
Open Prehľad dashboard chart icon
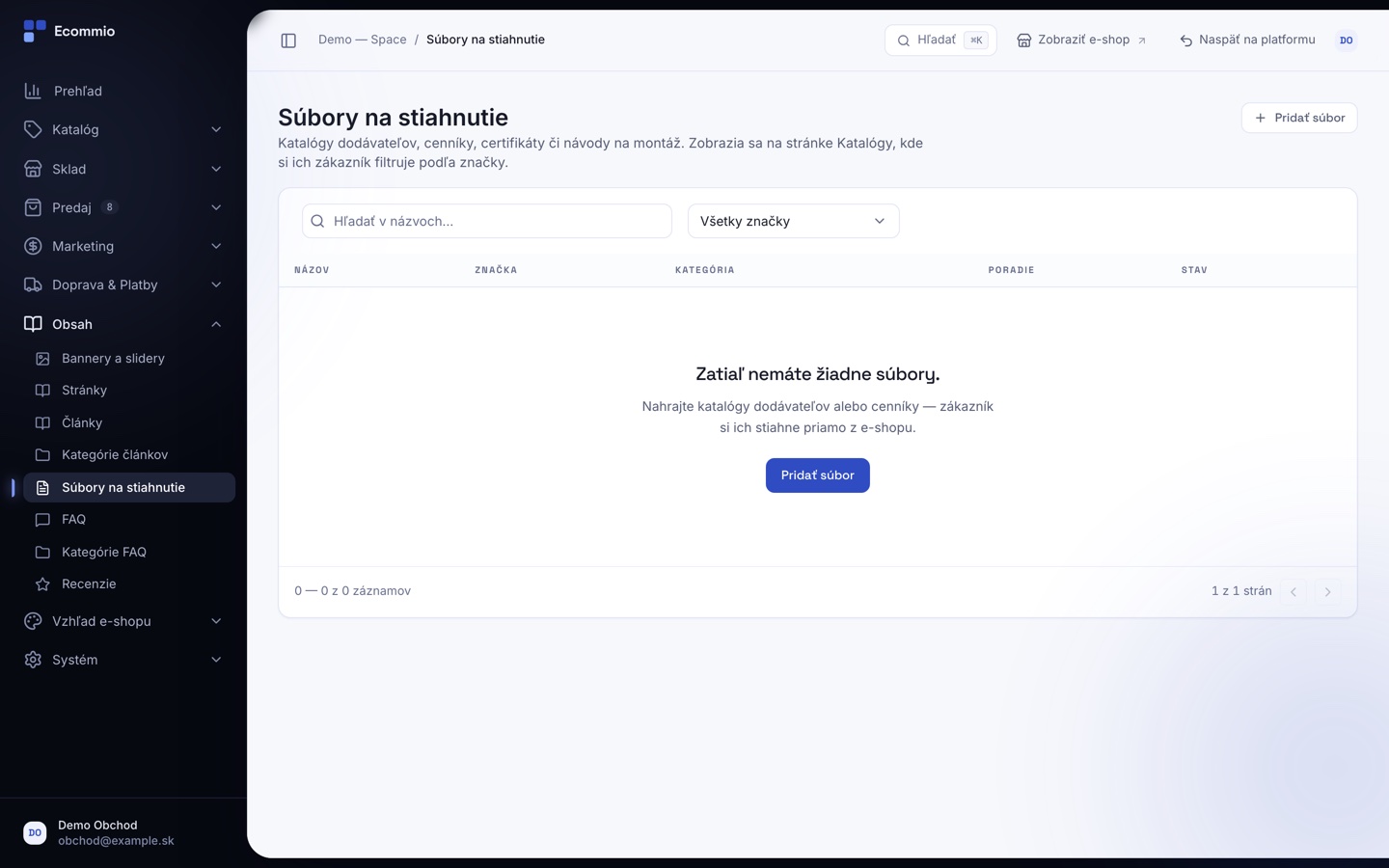click(33, 91)
